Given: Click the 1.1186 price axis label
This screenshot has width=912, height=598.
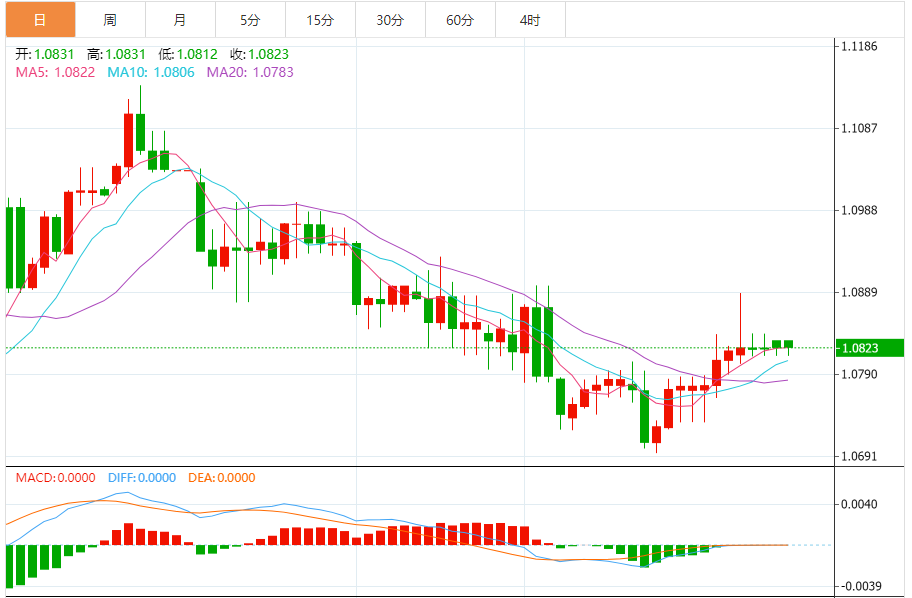Looking at the screenshot, I should pos(860,47).
